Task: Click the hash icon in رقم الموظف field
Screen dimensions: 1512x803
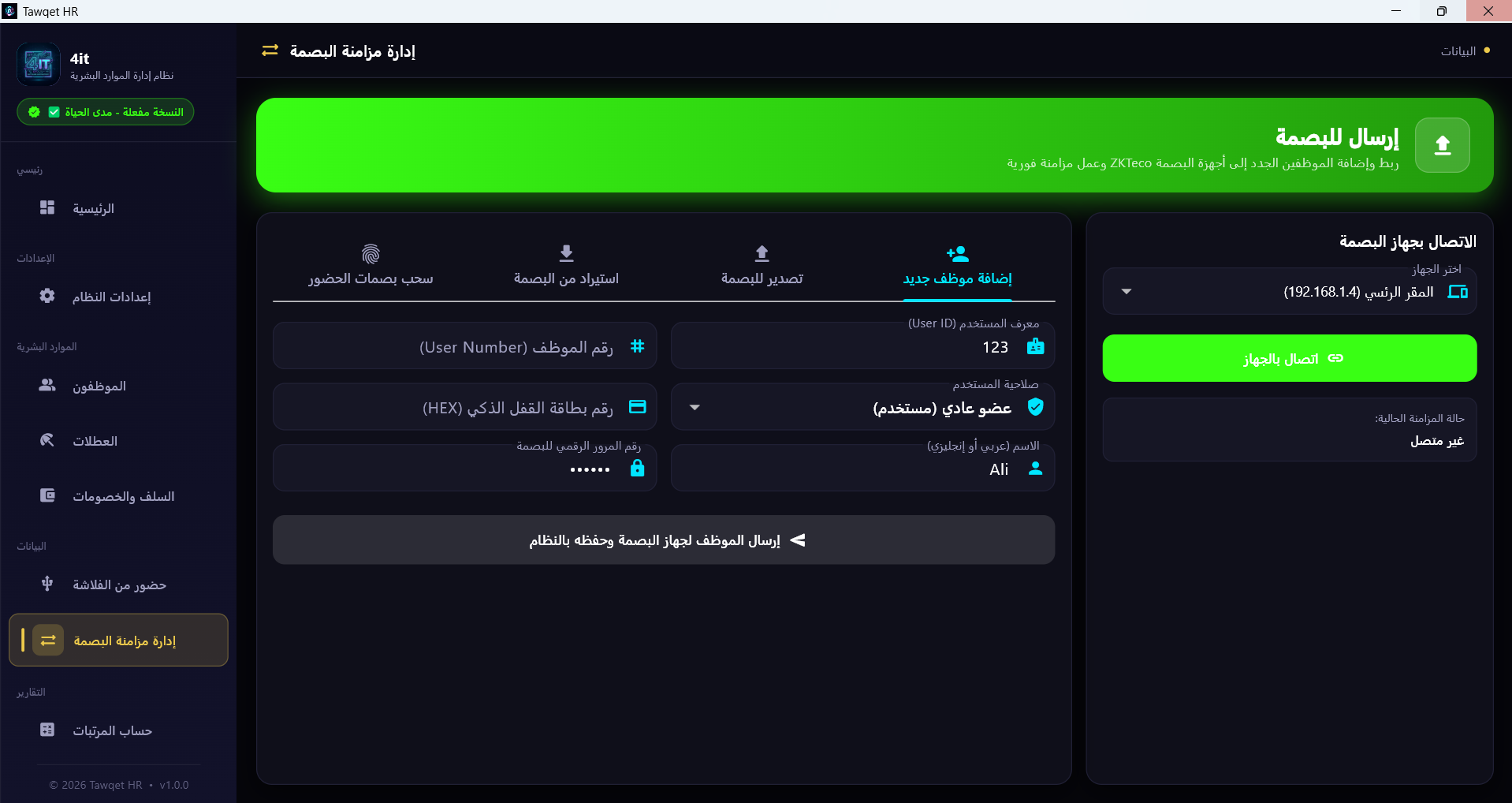Action: tap(637, 346)
